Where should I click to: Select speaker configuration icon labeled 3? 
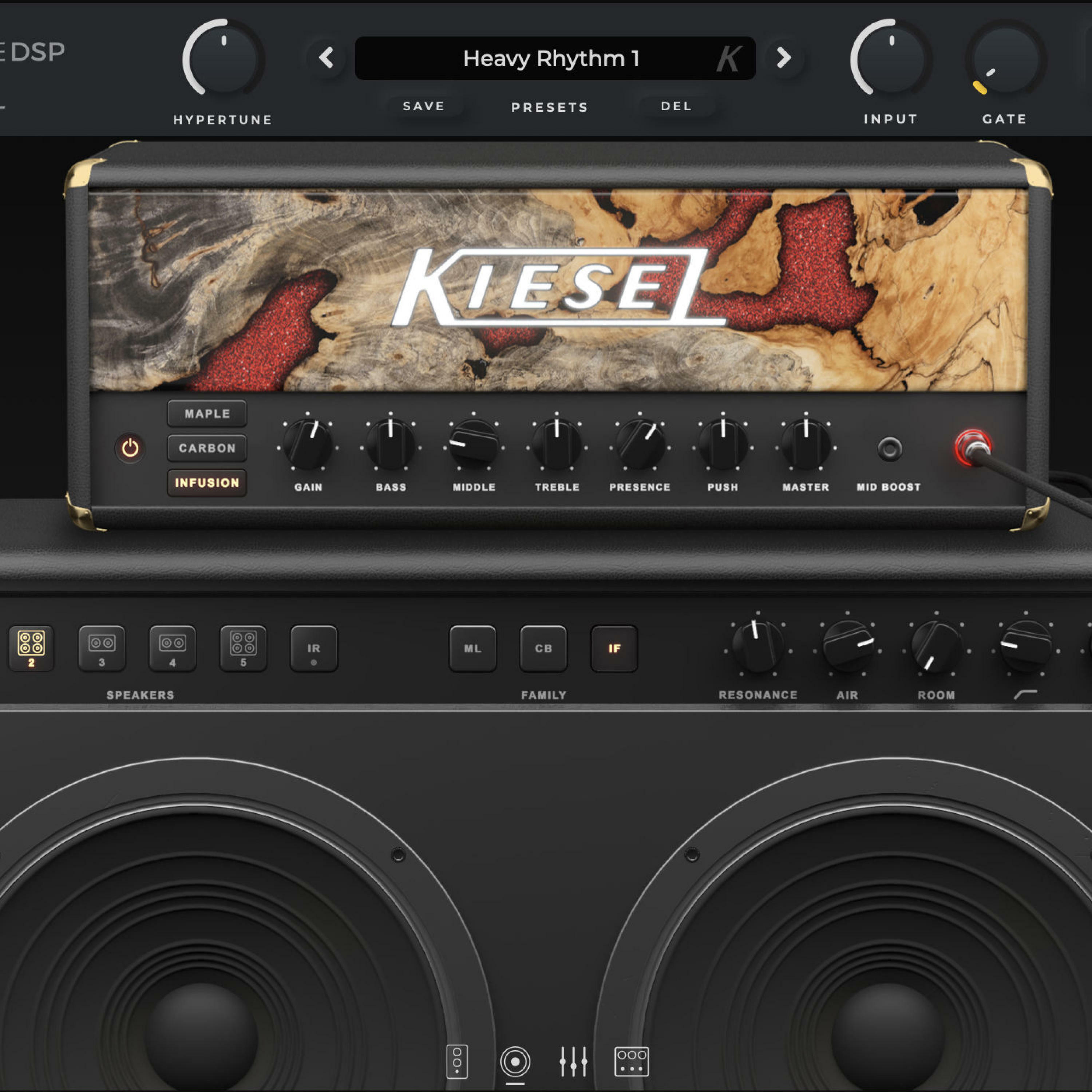point(102,648)
